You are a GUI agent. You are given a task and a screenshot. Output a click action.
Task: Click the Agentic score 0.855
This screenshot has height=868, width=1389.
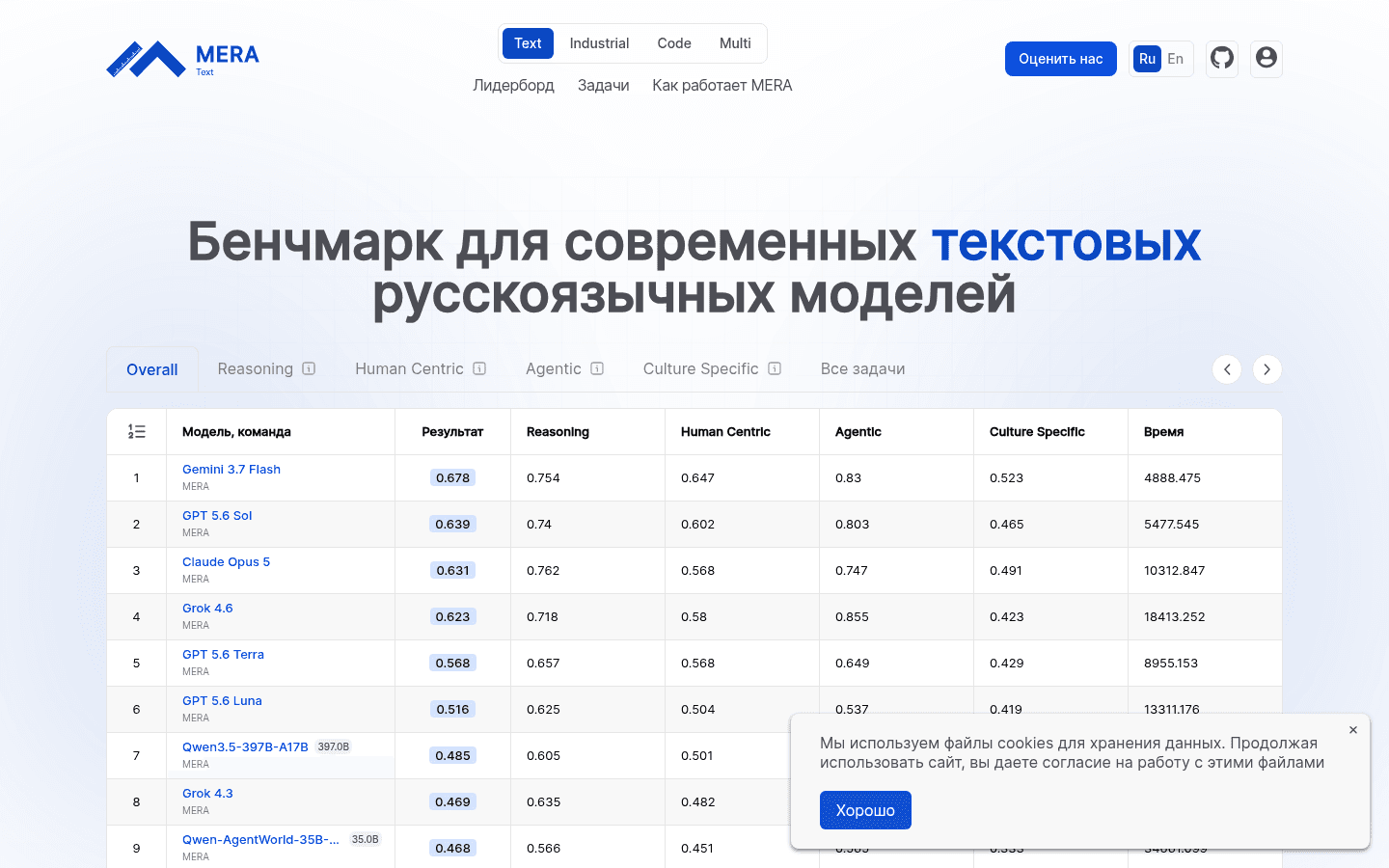coord(852,616)
